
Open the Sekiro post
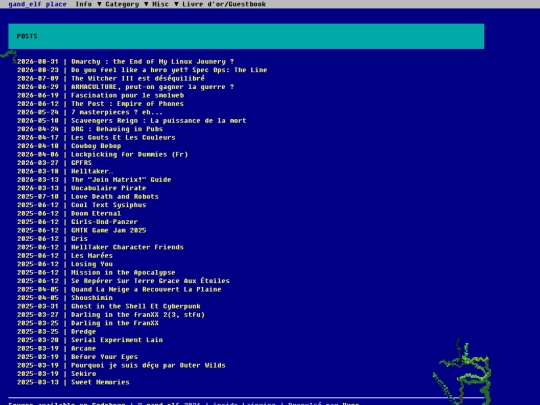point(83,374)
